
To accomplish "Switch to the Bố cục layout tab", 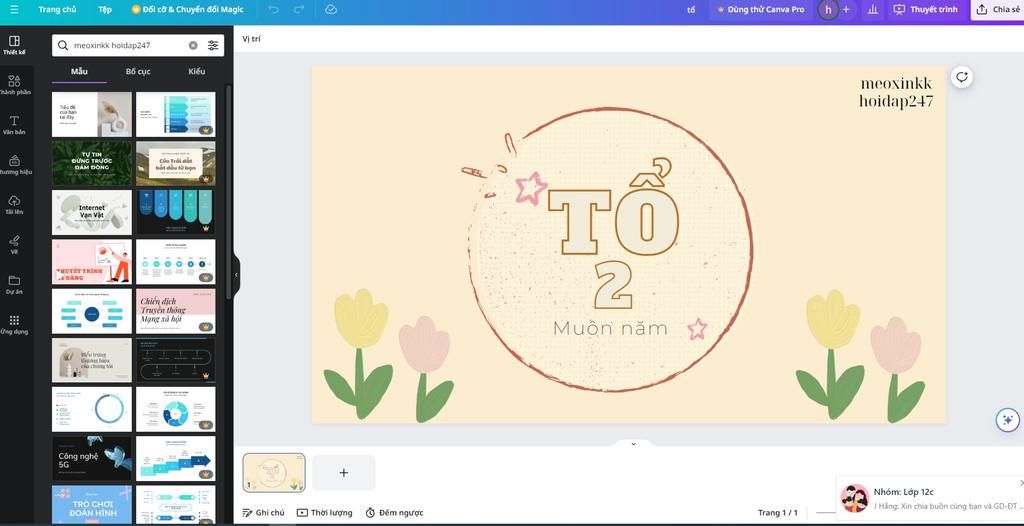I will pyautogui.click(x=138, y=71).
